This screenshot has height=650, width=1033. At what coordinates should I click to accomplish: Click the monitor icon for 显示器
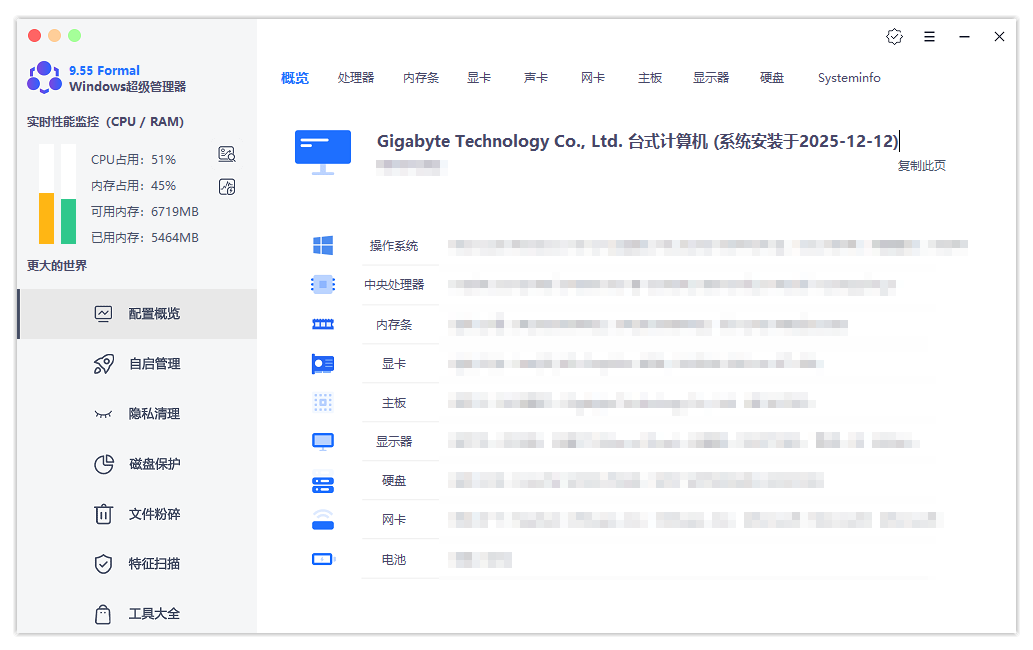[x=323, y=441]
